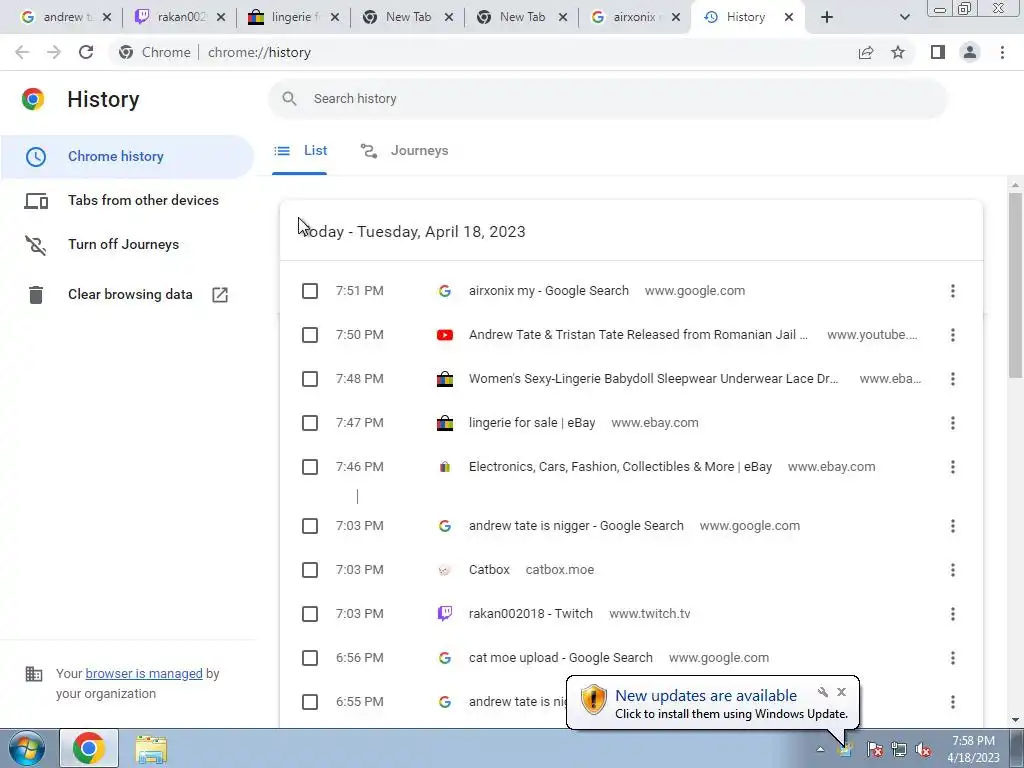Open Chrome three-dot main menu
1024x768 pixels.
[x=1002, y=52]
